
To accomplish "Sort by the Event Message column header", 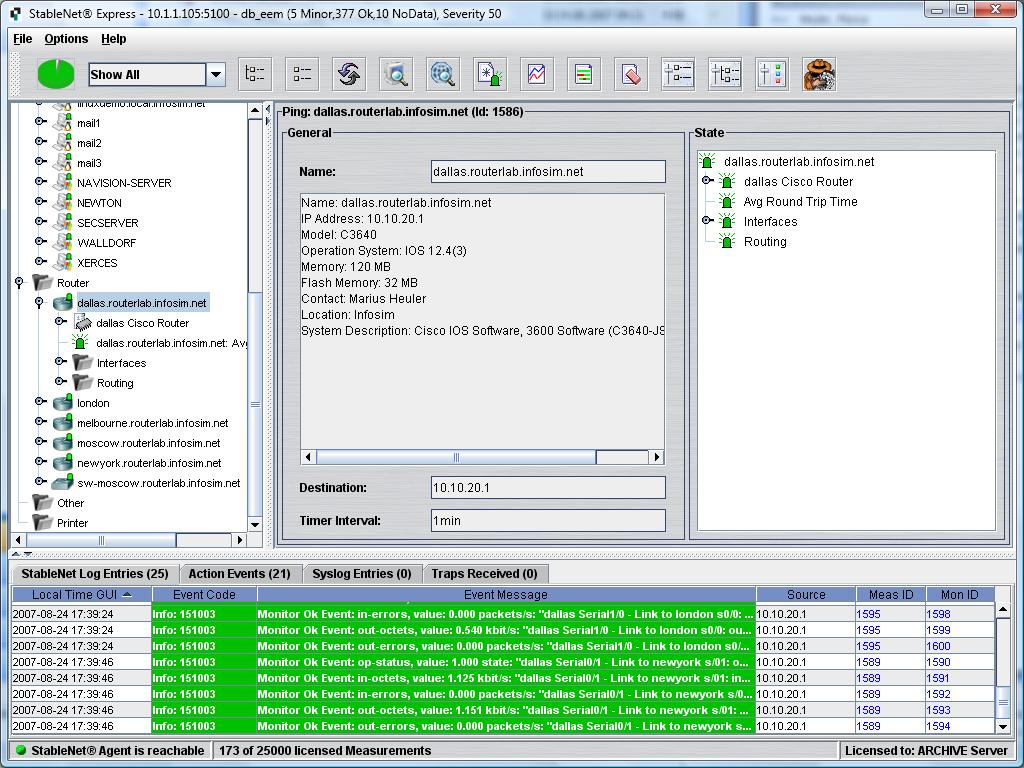I will [x=506, y=594].
